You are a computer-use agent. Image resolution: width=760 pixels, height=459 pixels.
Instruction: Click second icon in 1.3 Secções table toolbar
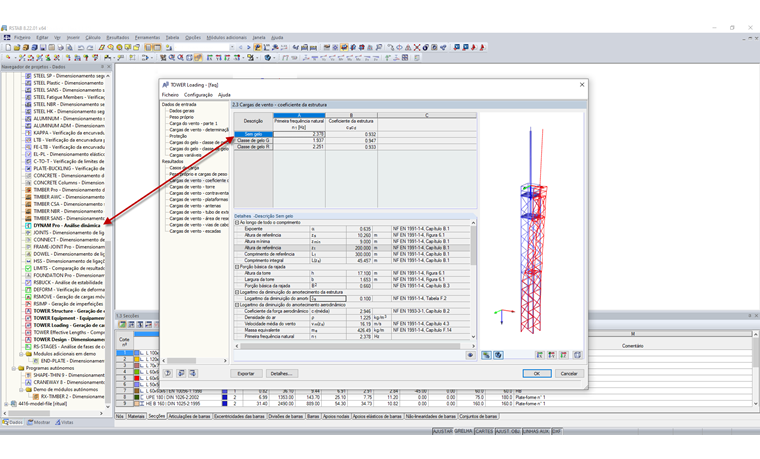131,324
